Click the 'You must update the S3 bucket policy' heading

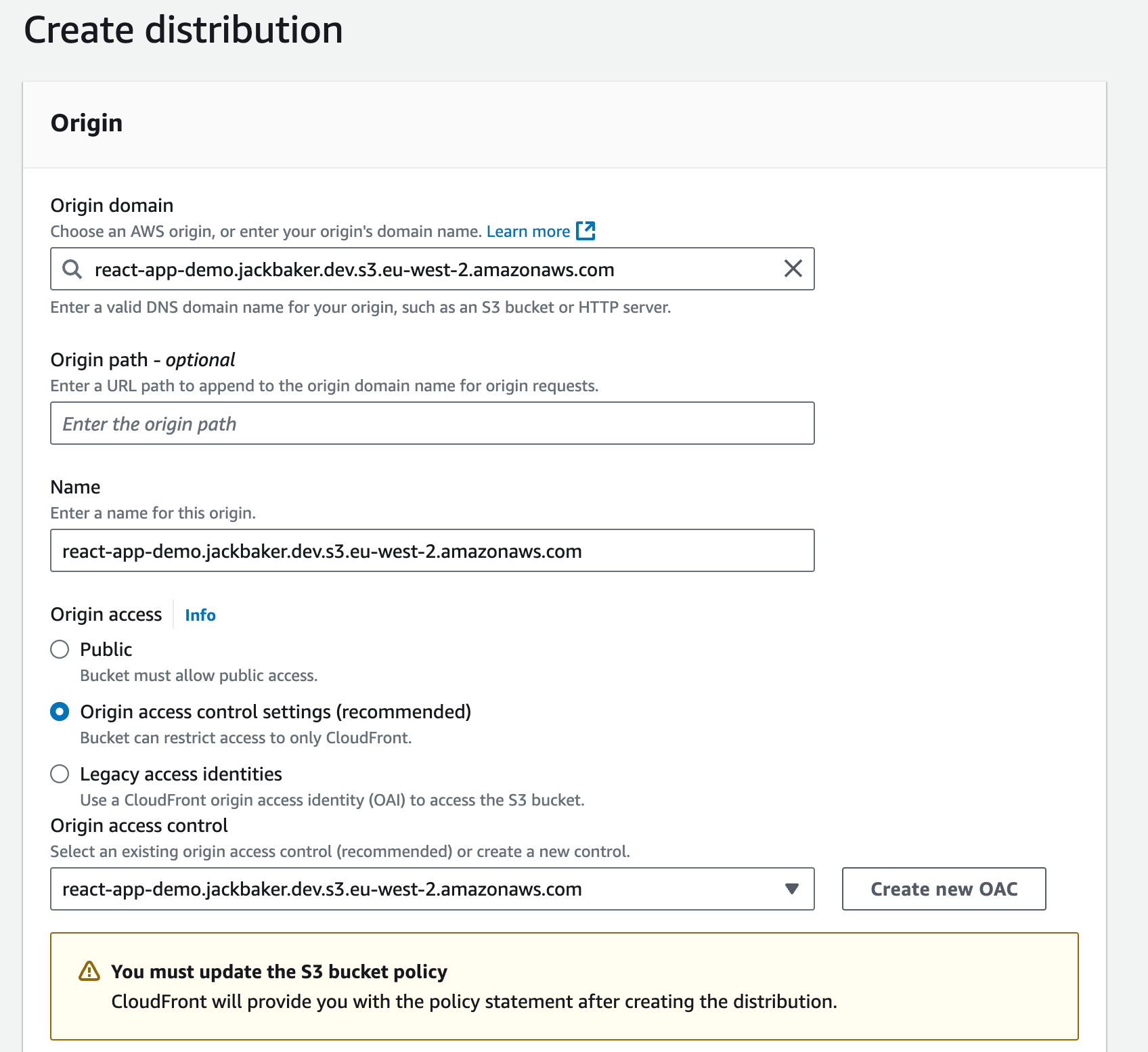pos(279,972)
